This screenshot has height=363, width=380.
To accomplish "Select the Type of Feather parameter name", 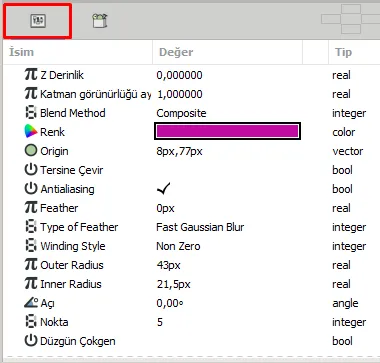I will tap(79, 227).
